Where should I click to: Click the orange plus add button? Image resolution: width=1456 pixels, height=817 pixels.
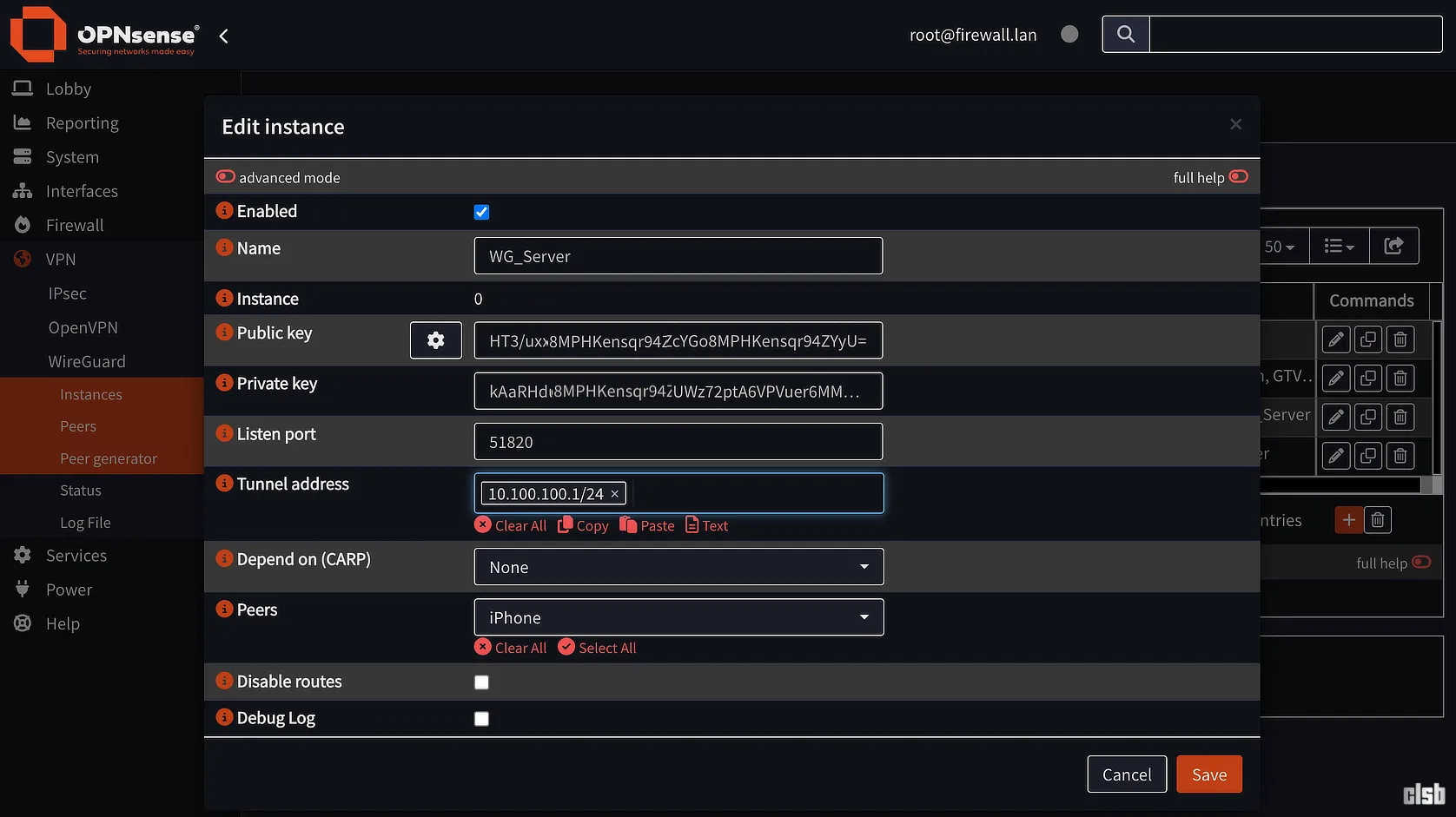[x=1348, y=520]
